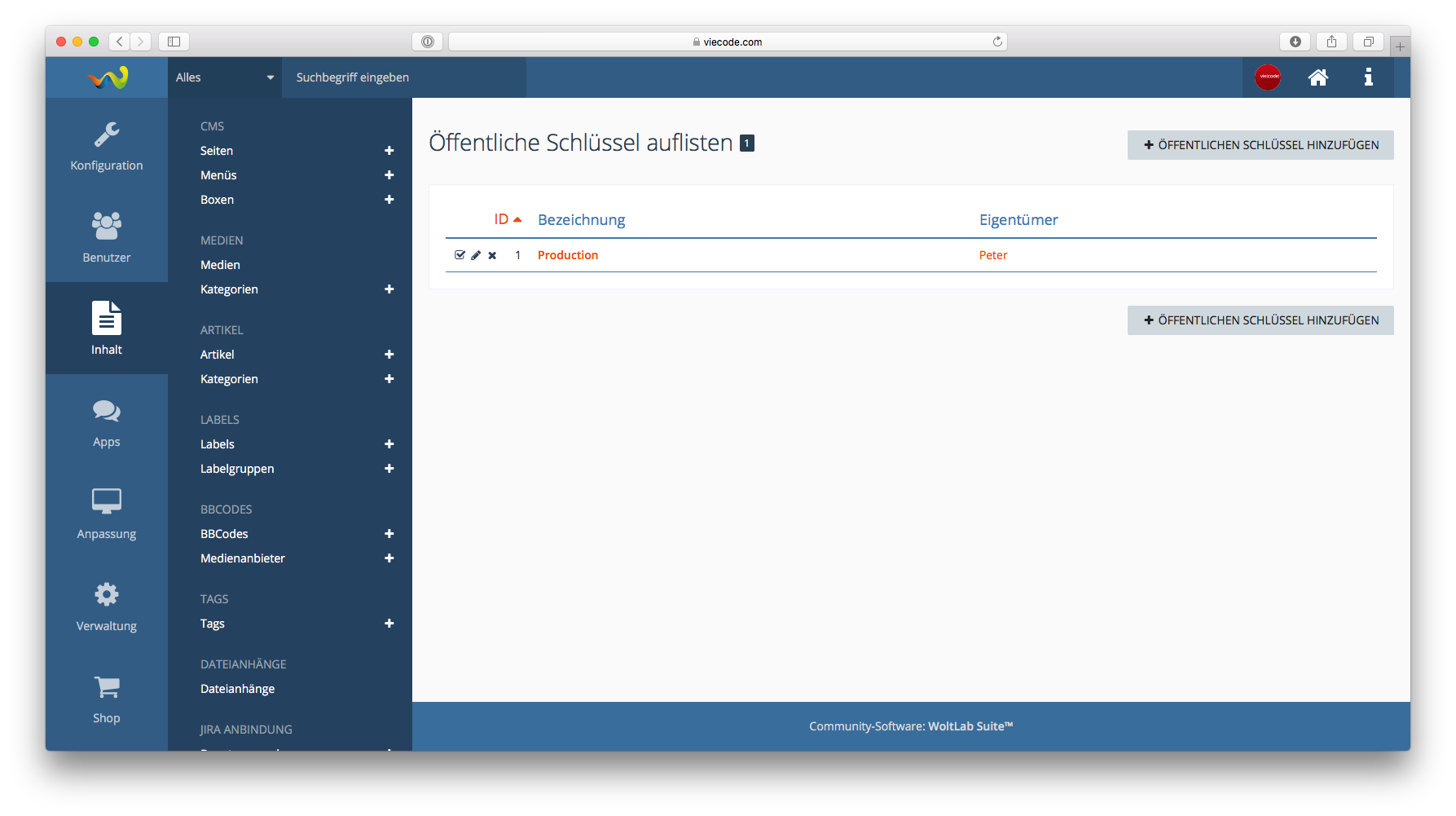Open owner Peter's link

[x=993, y=255]
